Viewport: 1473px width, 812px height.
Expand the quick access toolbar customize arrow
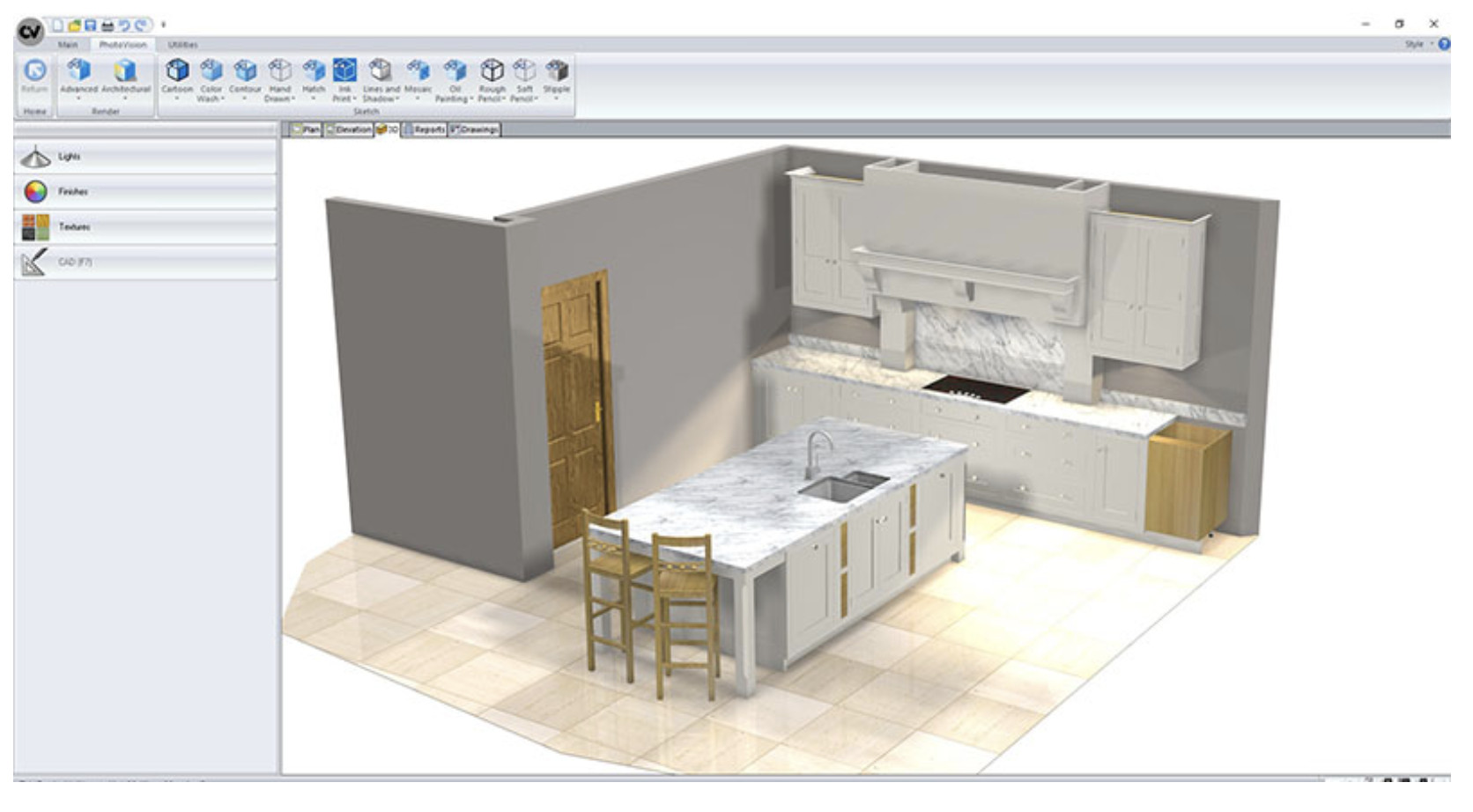point(163,25)
